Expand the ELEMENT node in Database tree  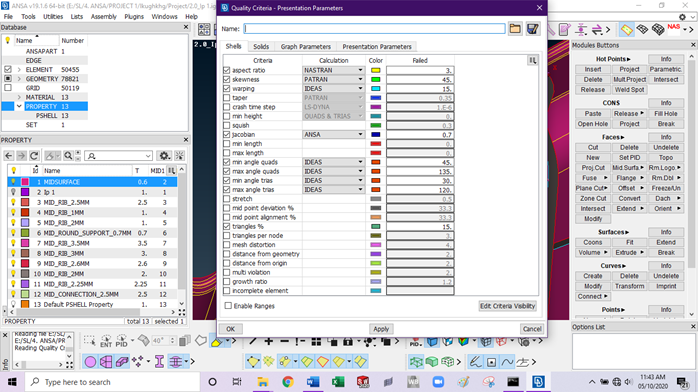pyautogui.click(x=19, y=70)
